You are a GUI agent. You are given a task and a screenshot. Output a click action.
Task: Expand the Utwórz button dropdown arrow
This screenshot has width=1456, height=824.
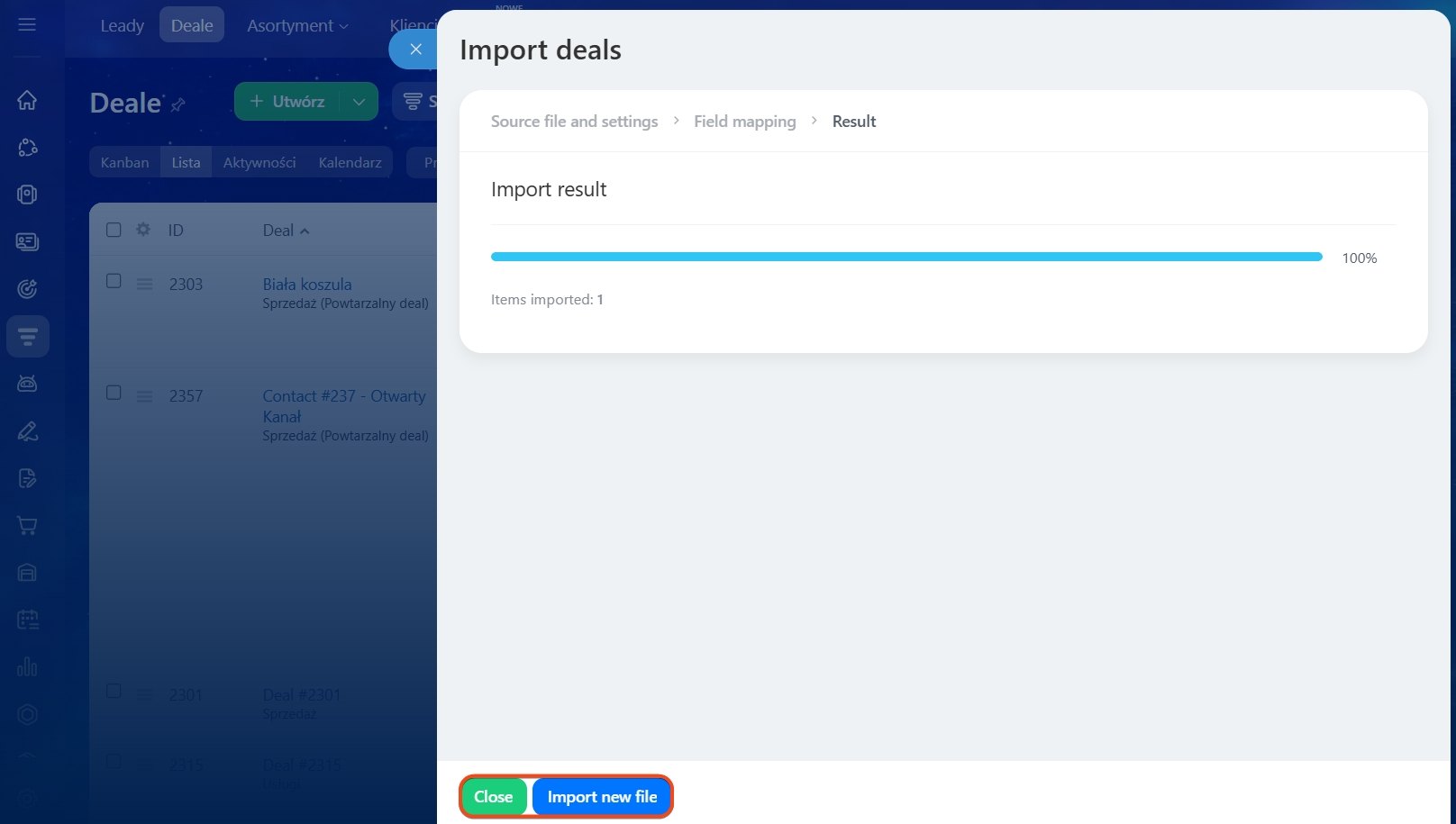[359, 102]
